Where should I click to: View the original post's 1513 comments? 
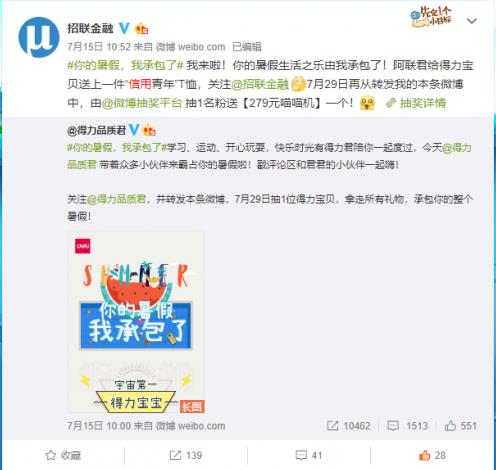tap(407, 426)
